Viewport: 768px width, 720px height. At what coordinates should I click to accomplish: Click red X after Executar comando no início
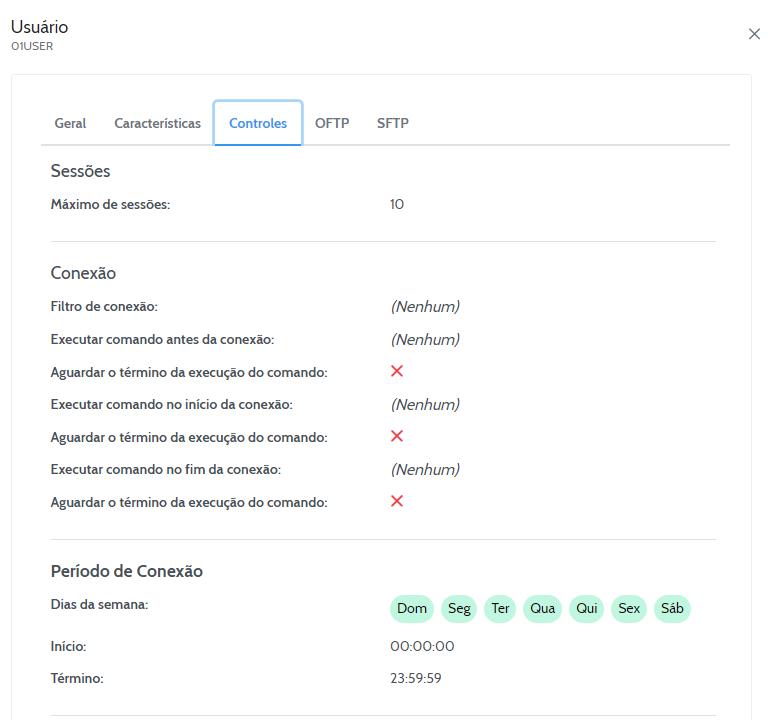tap(397, 436)
